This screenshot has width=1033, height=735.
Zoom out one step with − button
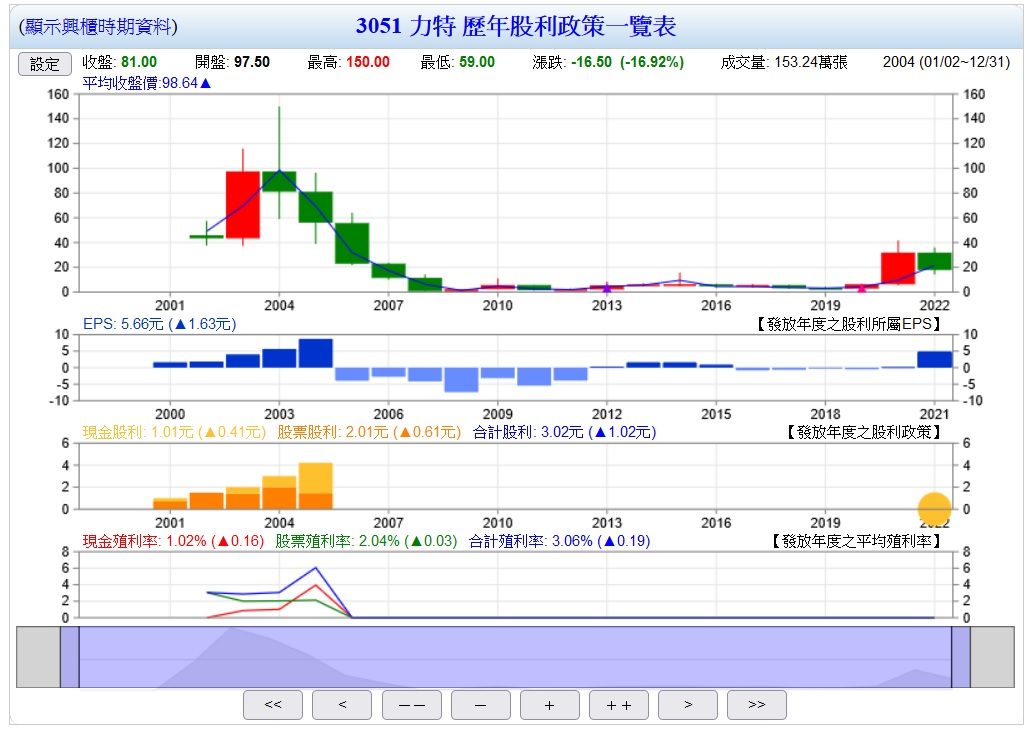480,705
